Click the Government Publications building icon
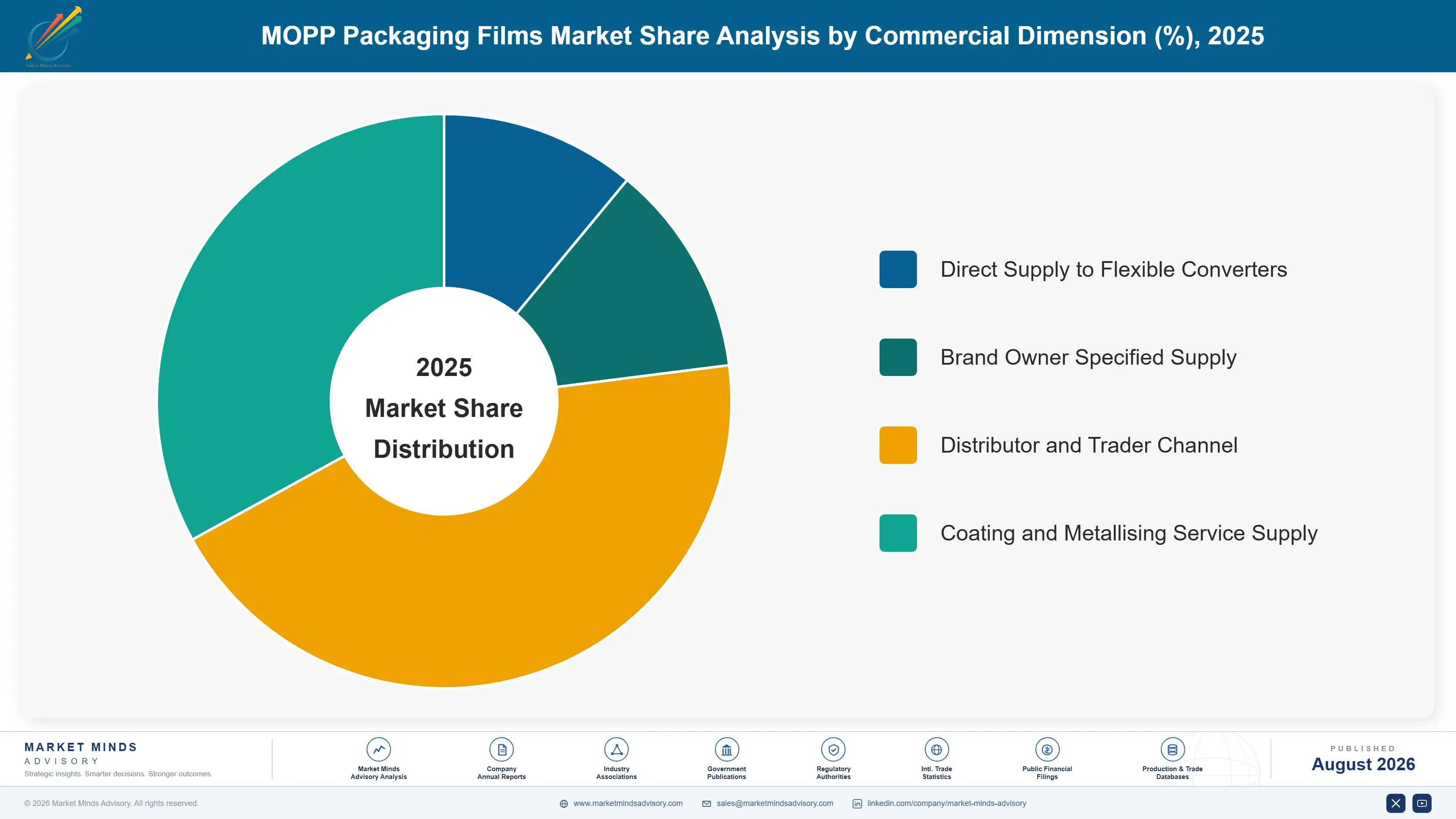This screenshot has height=819, width=1456. [726, 749]
